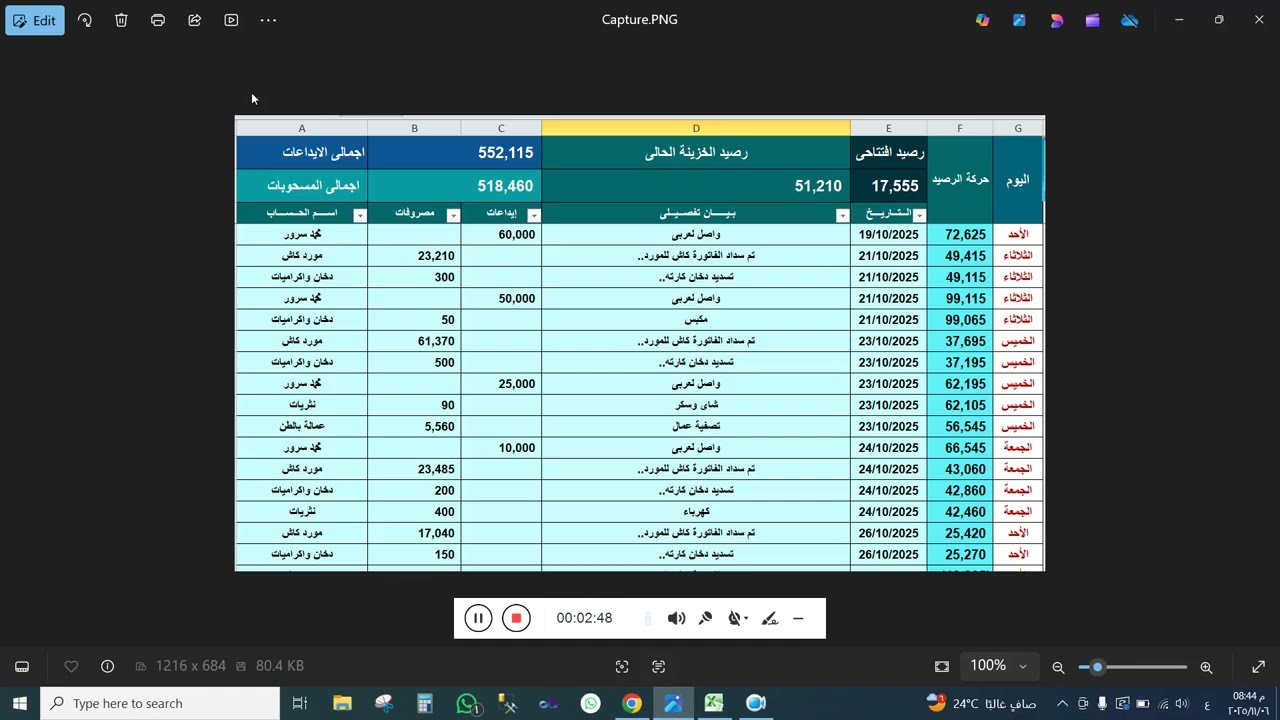This screenshot has height=720, width=1280.
Task: Enter full screen view
Action: (x=1258, y=666)
